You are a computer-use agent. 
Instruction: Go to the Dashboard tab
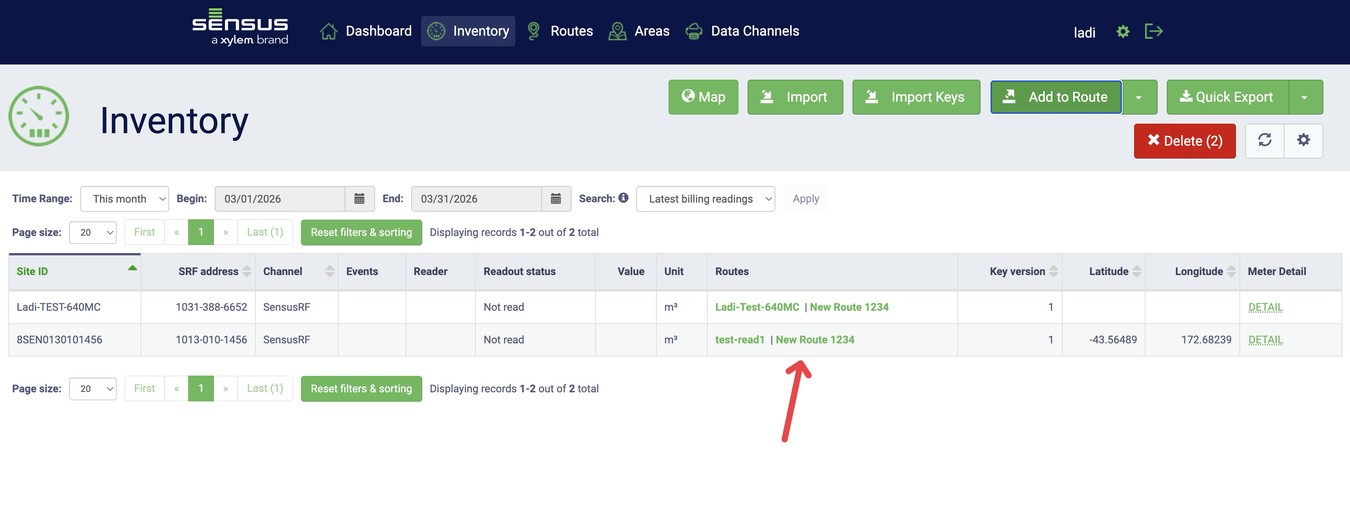click(366, 31)
